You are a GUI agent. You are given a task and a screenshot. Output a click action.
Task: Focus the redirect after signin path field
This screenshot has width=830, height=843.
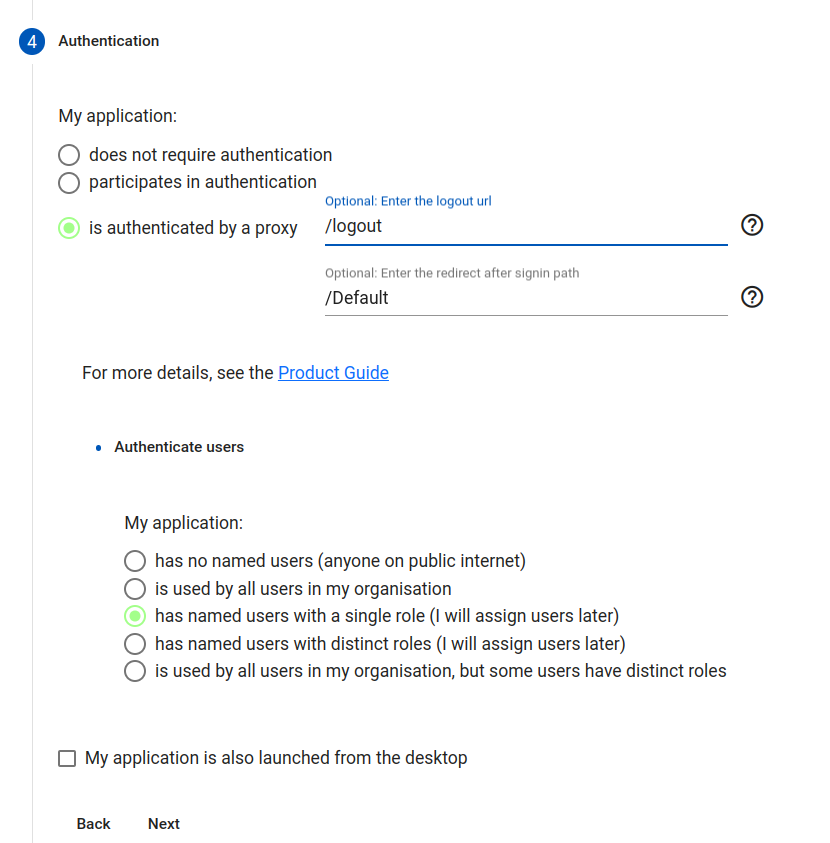526,298
